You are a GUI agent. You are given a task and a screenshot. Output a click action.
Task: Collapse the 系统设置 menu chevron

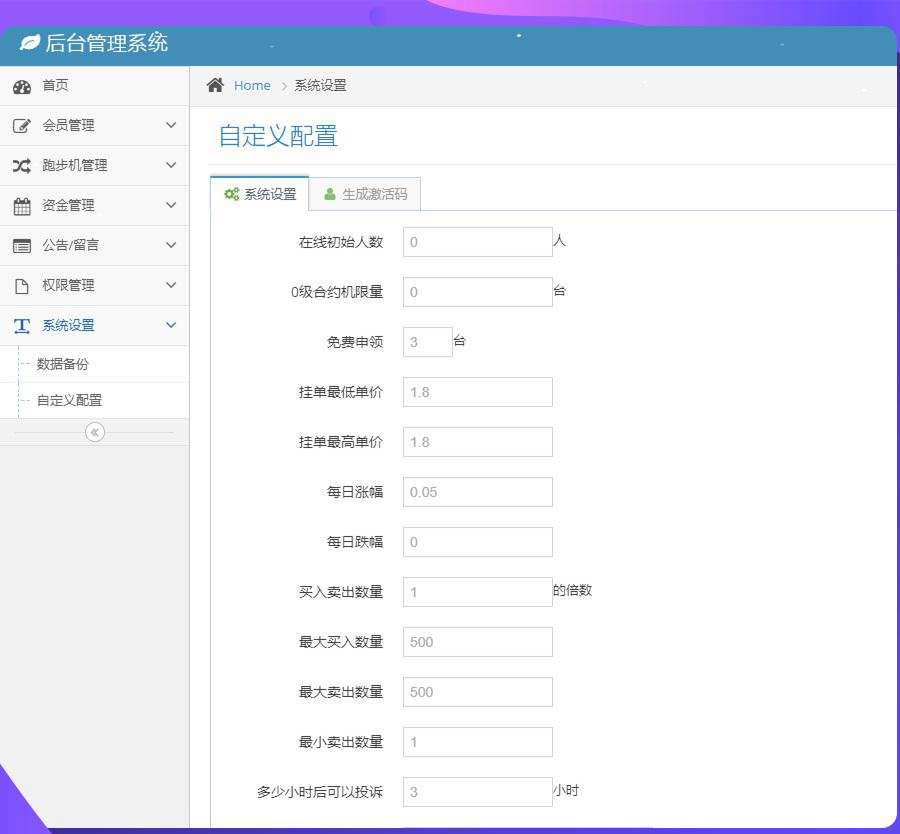pyautogui.click(x=171, y=325)
